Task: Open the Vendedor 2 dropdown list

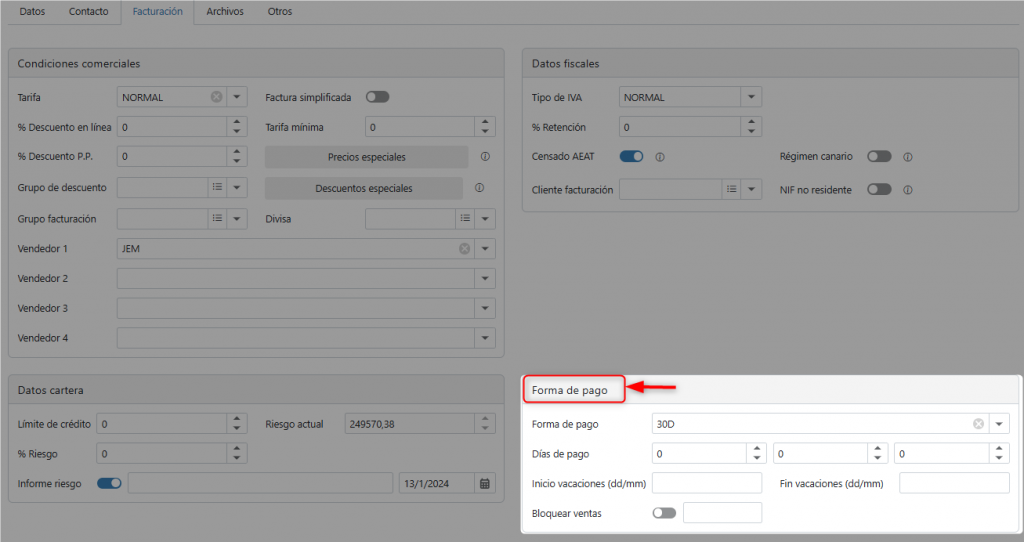Action: pos(485,279)
